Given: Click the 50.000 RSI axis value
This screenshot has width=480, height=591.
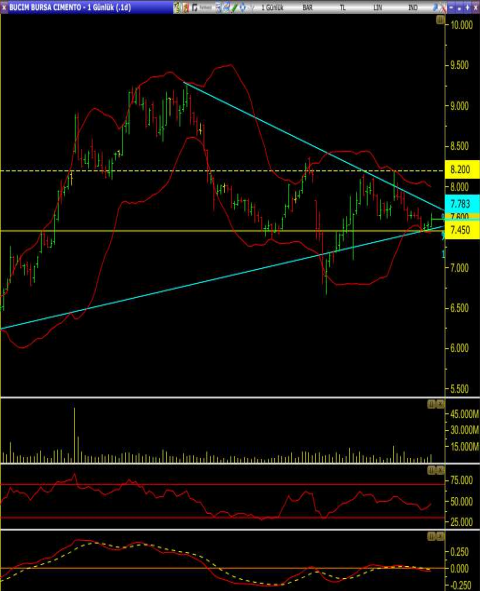Looking at the screenshot, I should [x=461, y=501].
